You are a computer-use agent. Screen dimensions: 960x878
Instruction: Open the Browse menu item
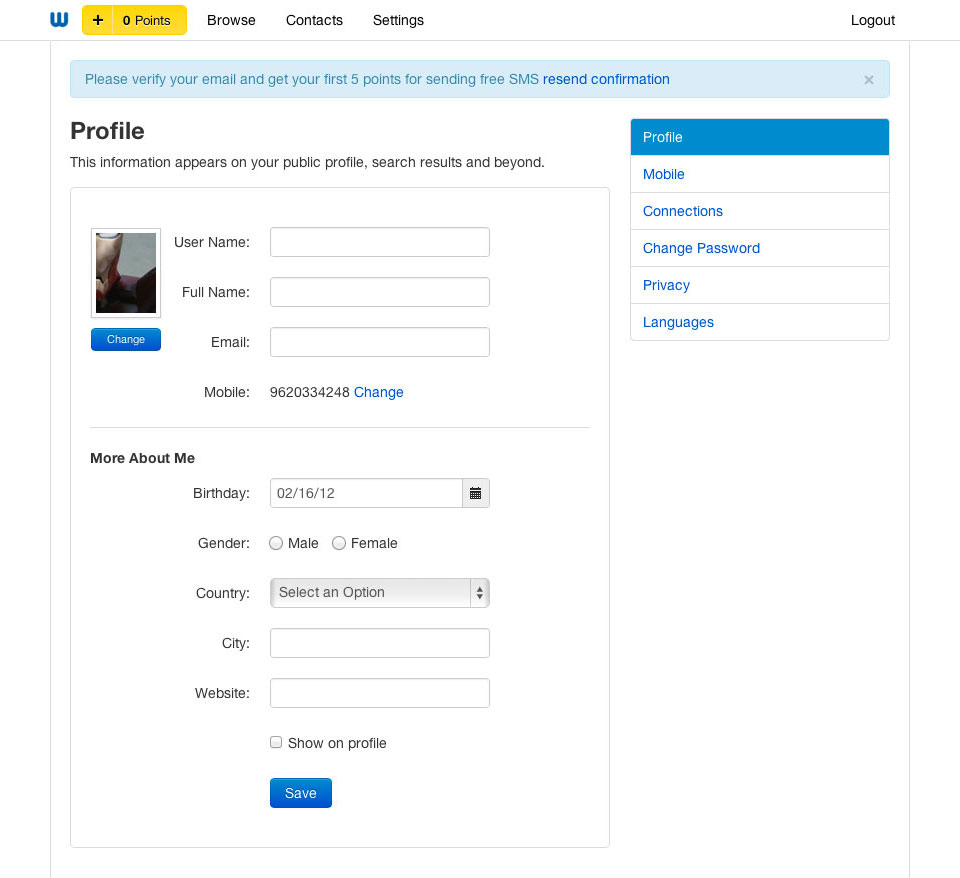(x=231, y=20)
